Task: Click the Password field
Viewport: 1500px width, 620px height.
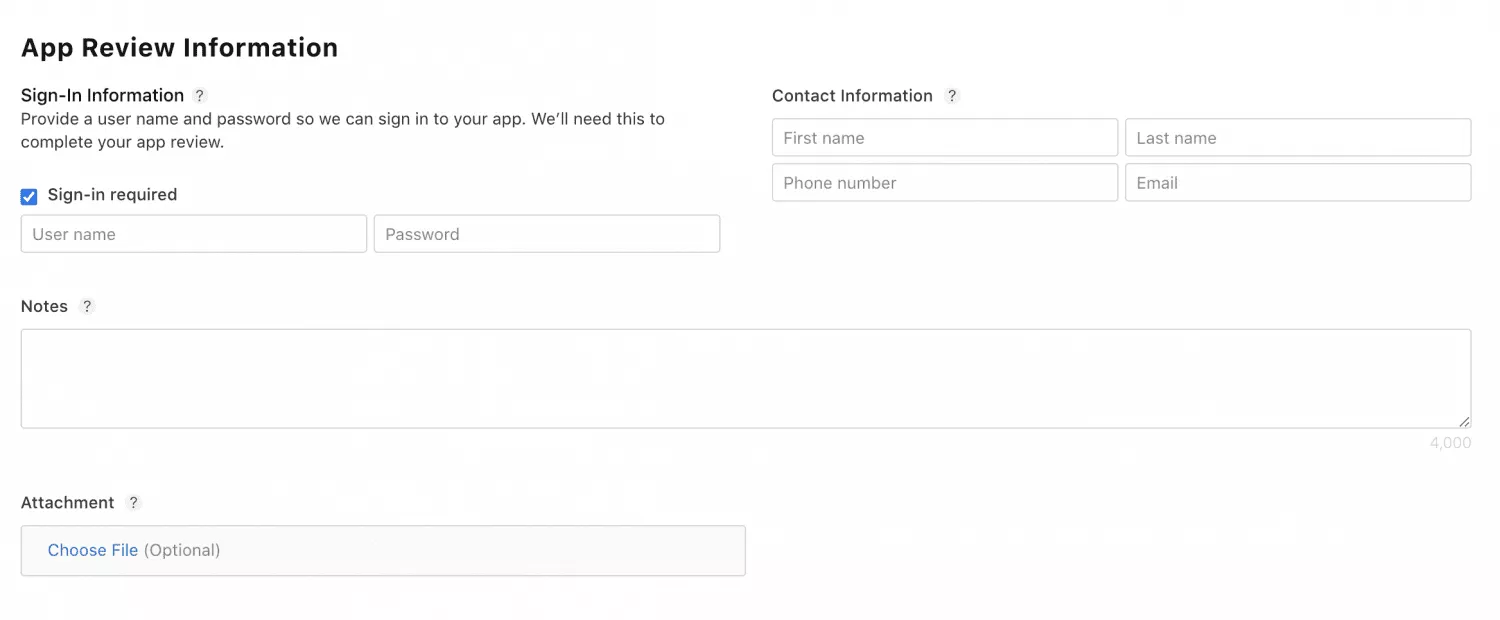Action: click(x=547, y=234)
